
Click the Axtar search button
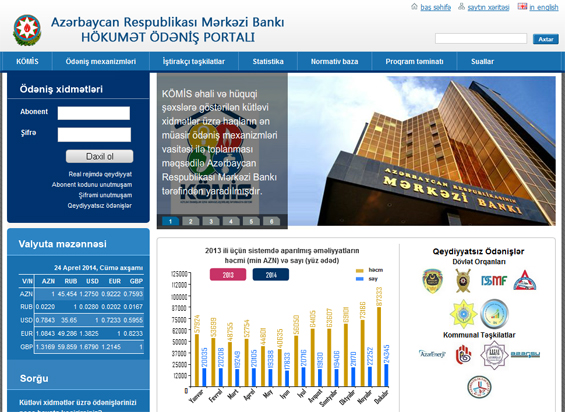(546, 39)
